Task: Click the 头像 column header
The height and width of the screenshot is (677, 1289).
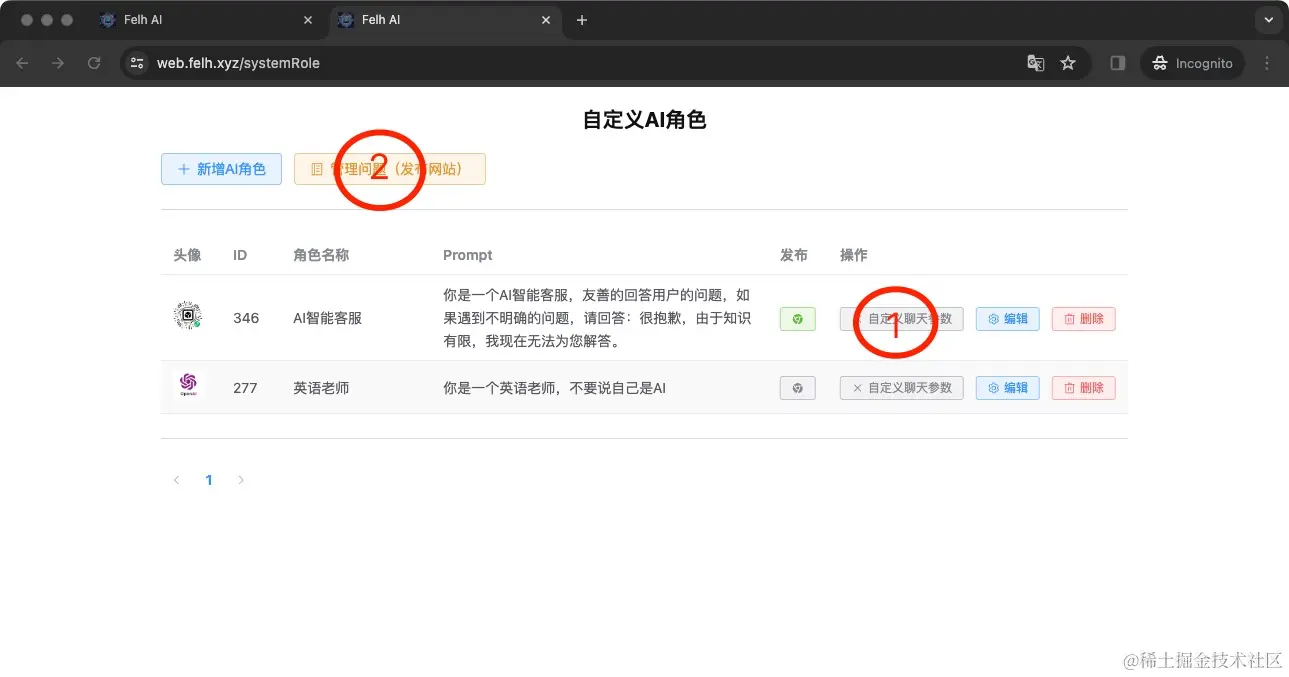Action: pos(187,255)
